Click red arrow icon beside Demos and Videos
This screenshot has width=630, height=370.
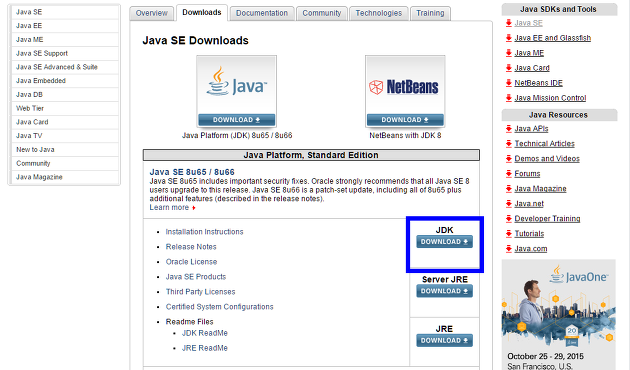coord(509,159)
